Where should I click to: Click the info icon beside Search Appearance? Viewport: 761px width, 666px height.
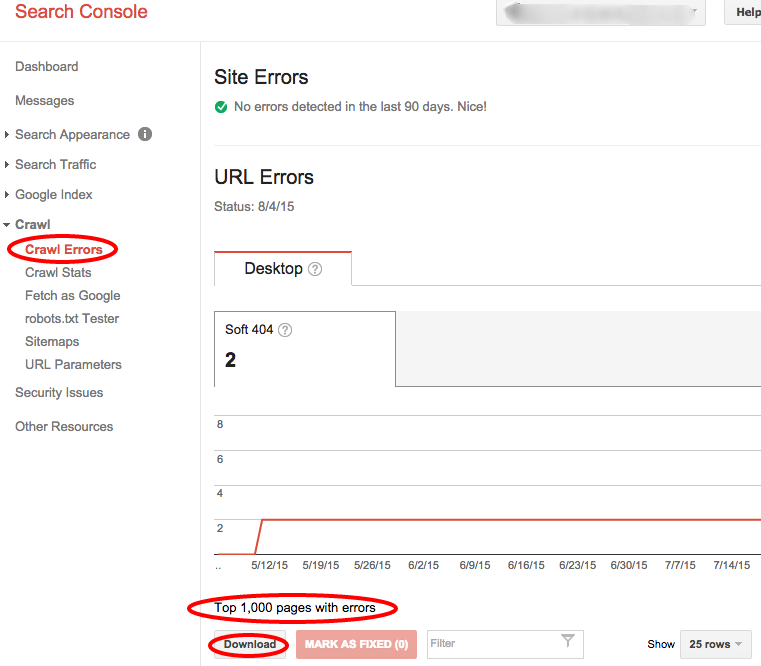tap(145, 134)
